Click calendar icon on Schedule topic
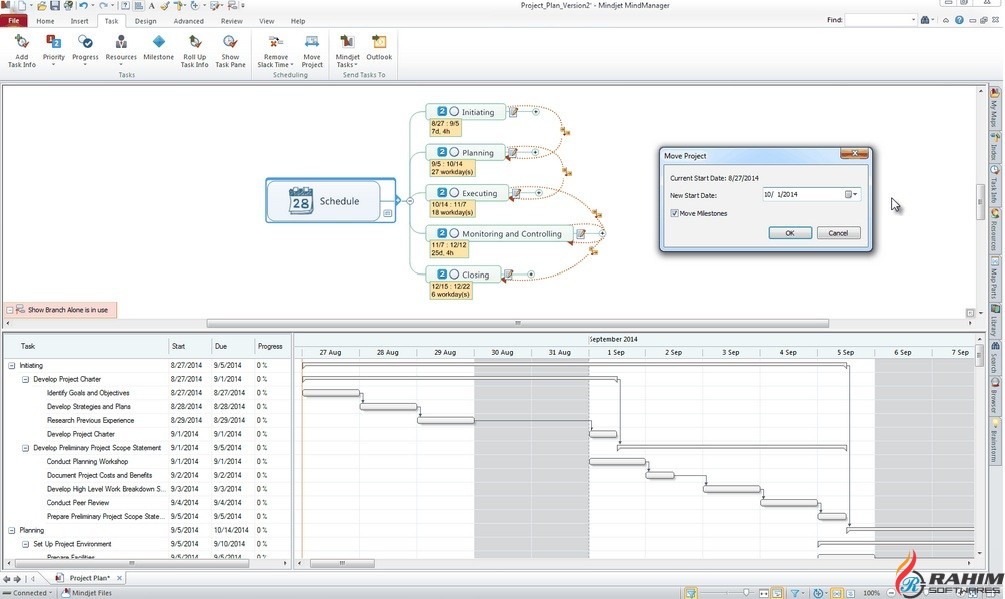 tap(301, 201)
